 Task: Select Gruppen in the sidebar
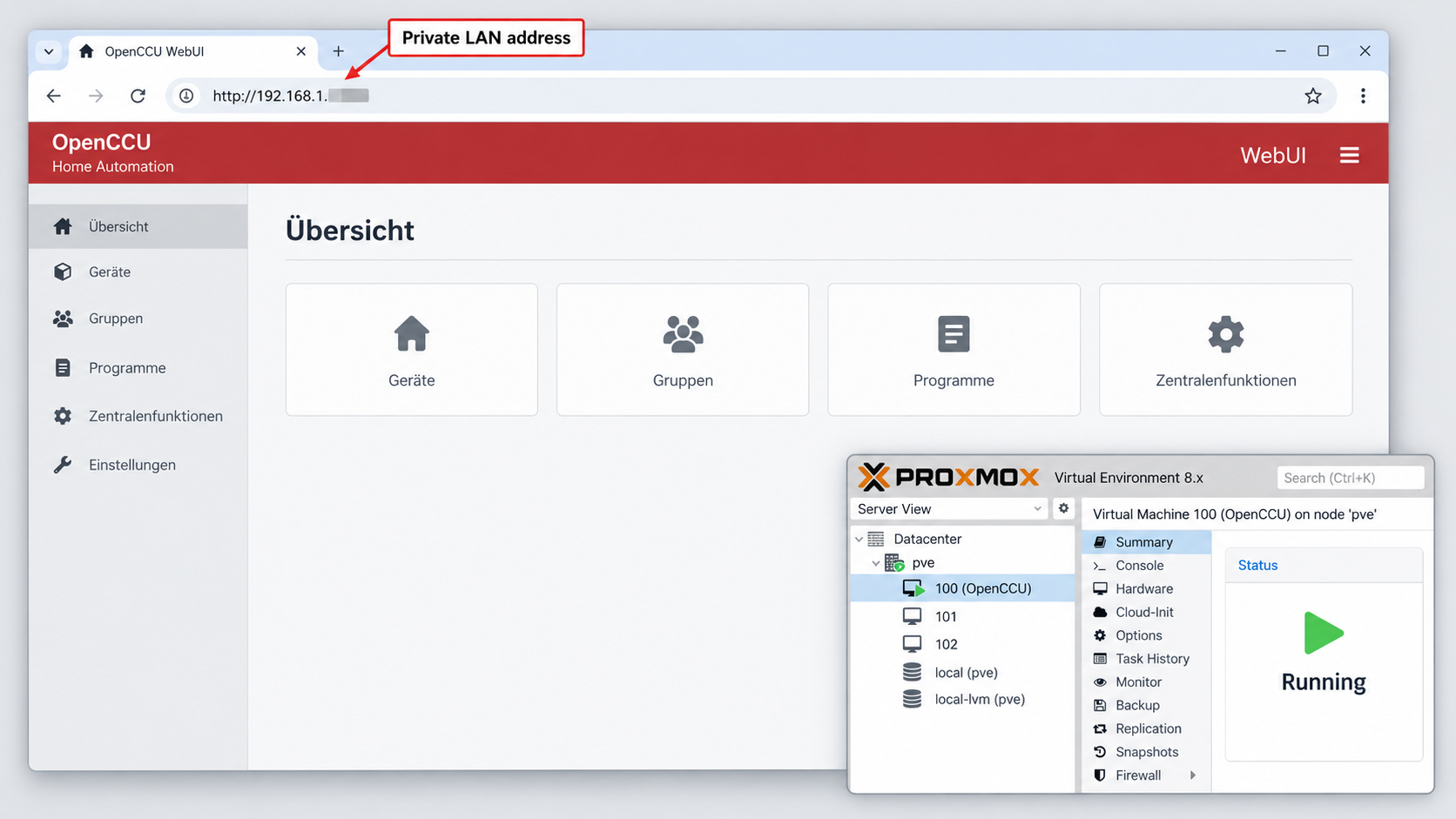[138, 319]
